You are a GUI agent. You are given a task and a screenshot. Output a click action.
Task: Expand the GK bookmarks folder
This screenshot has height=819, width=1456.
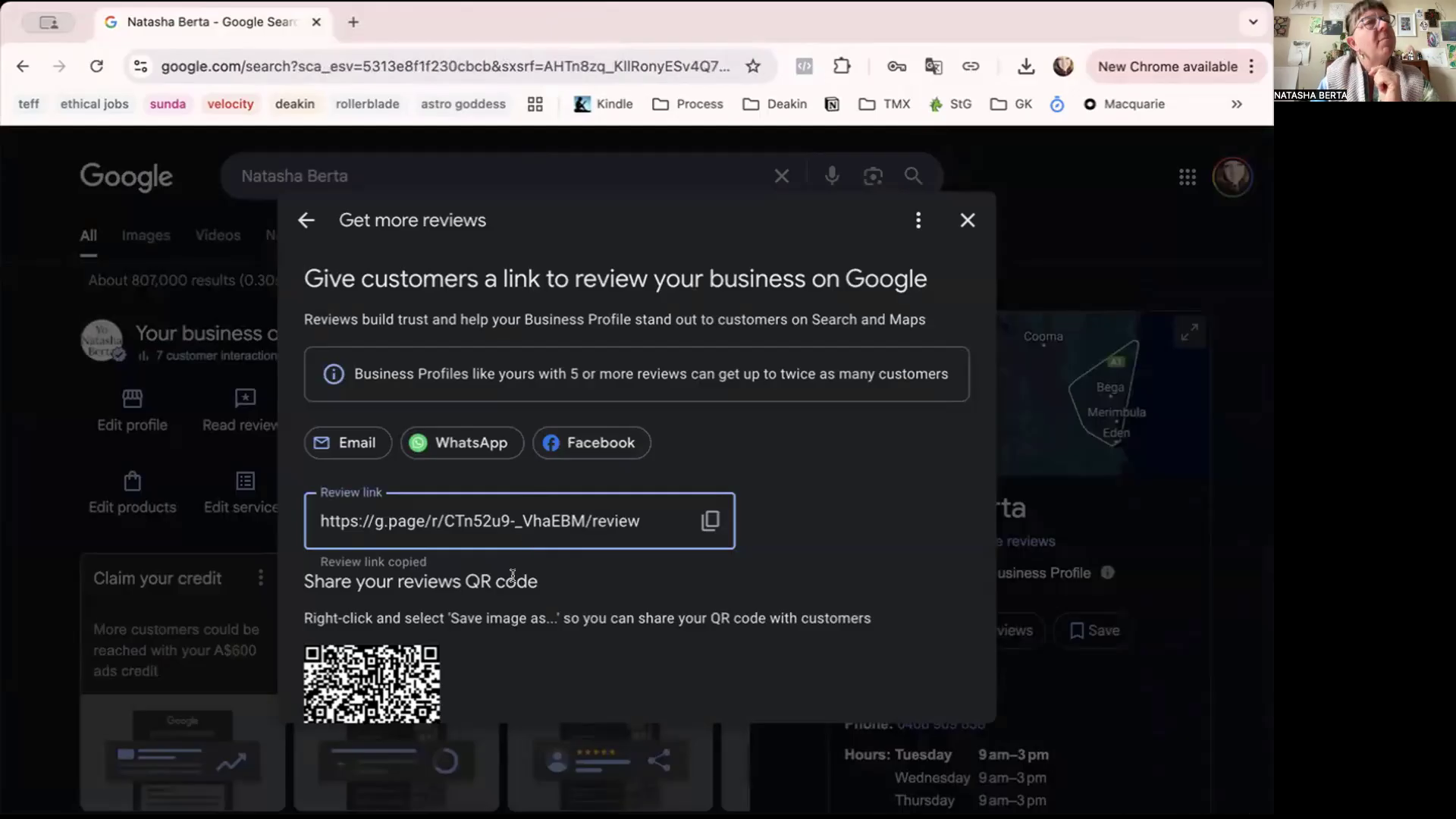tap(1012, 104)
